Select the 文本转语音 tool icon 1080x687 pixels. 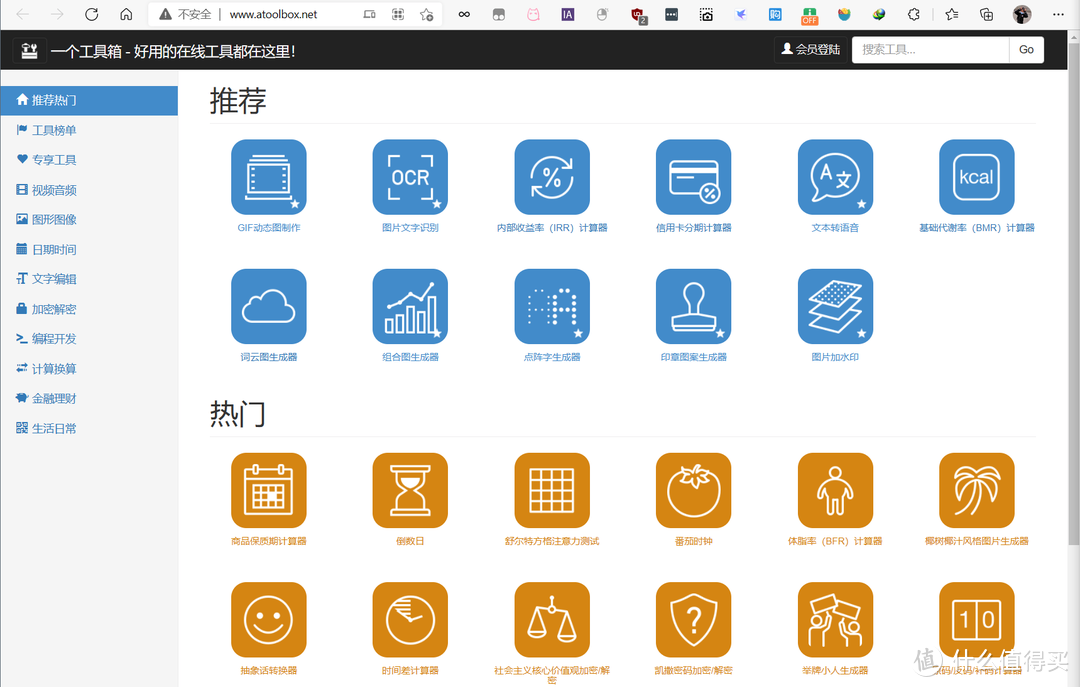(x=835, y=177)
